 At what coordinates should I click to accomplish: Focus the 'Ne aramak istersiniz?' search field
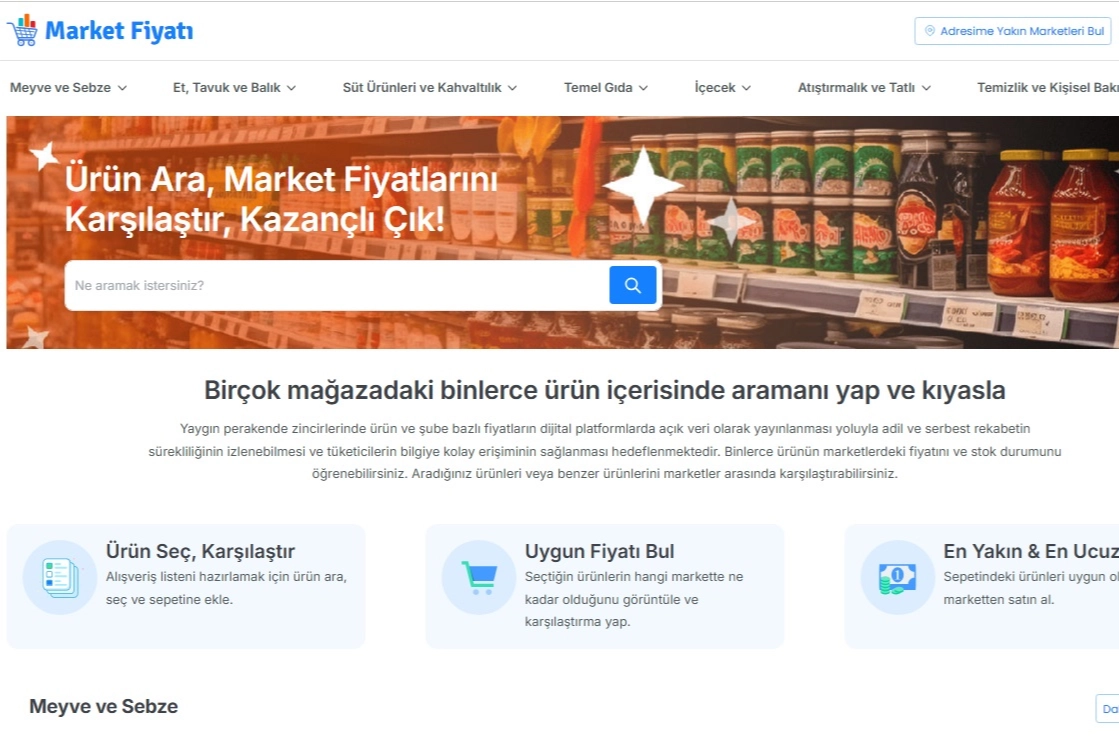(x=336, y=286)
